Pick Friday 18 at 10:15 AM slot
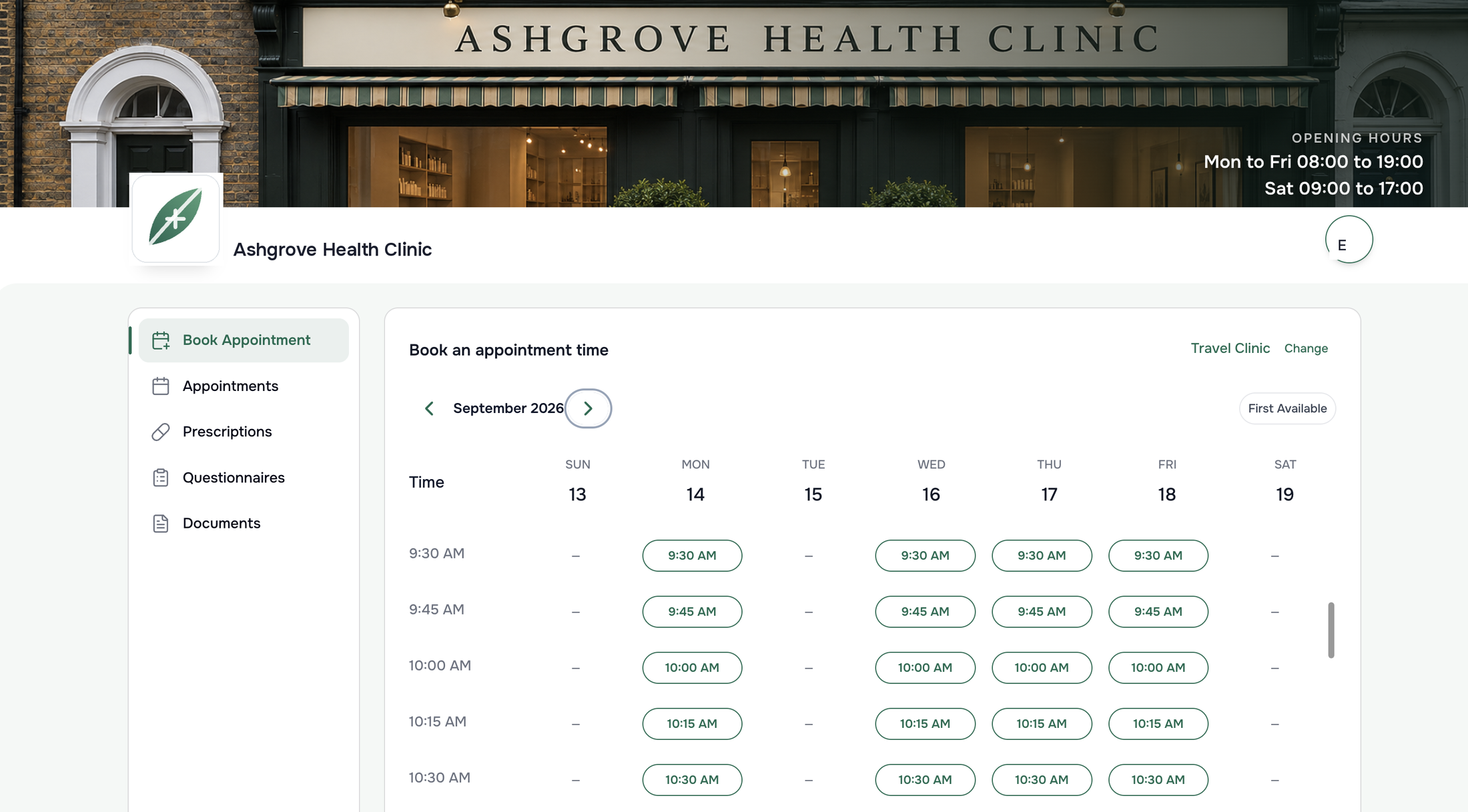Viewport: 1468px width, 812px height. [x=1158, y=724]
